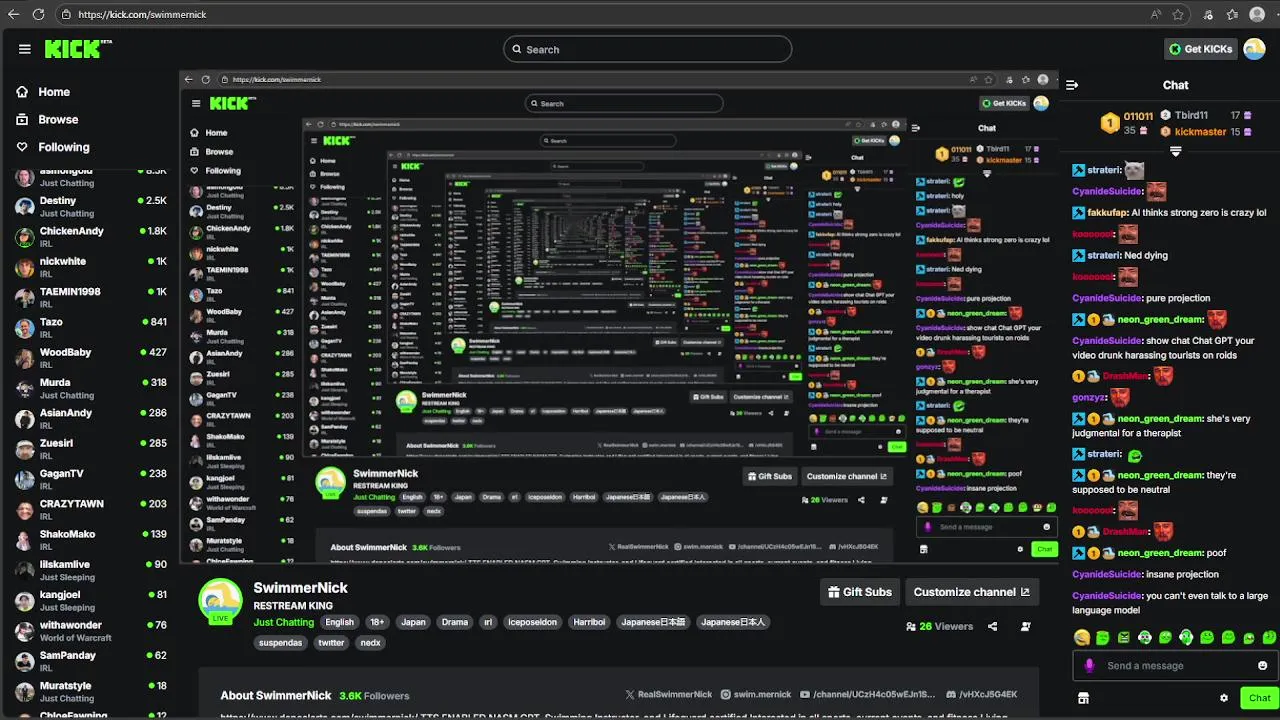Go to Home in sidebar

tap(42, 92)
